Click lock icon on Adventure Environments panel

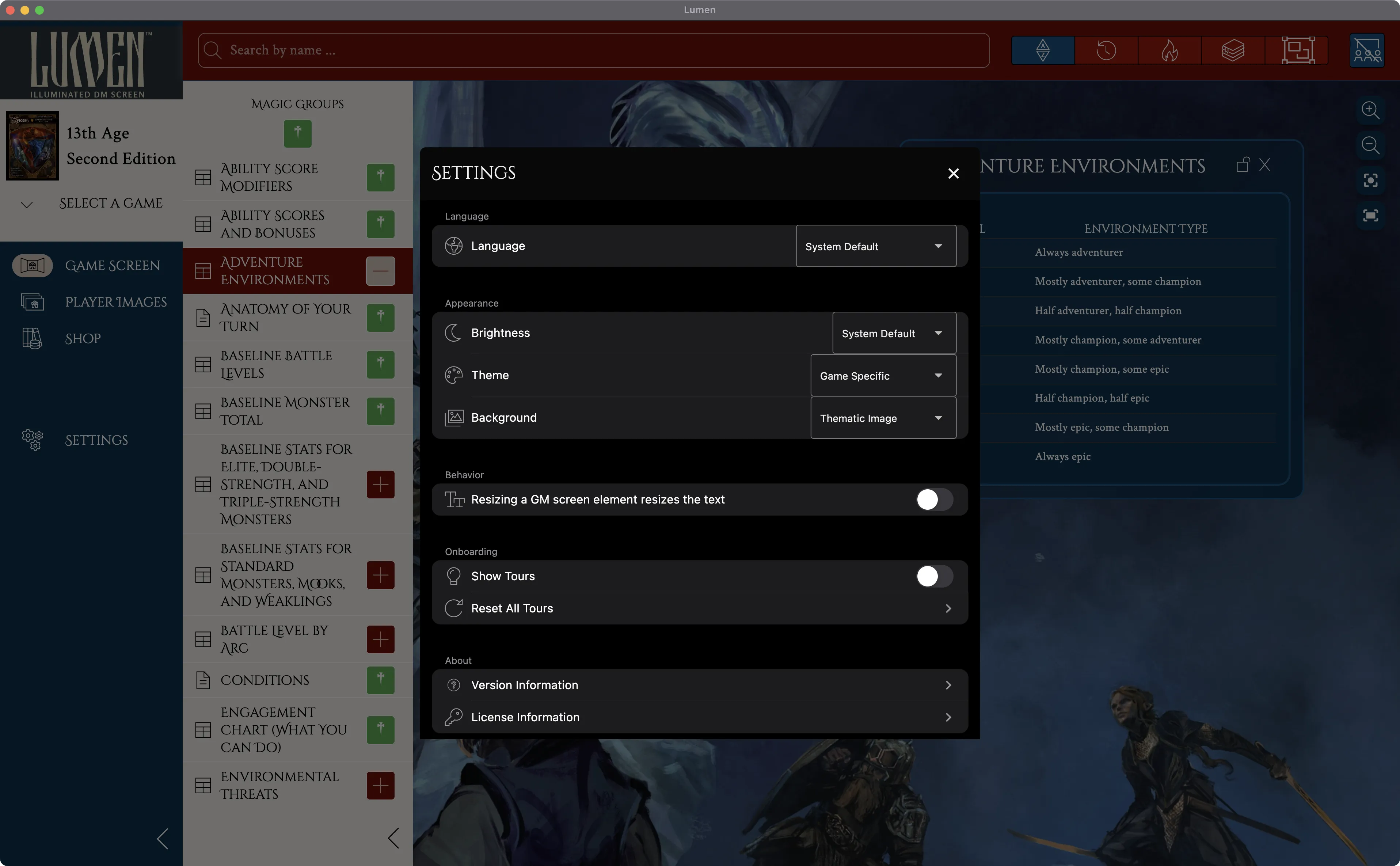(1242, 166)
